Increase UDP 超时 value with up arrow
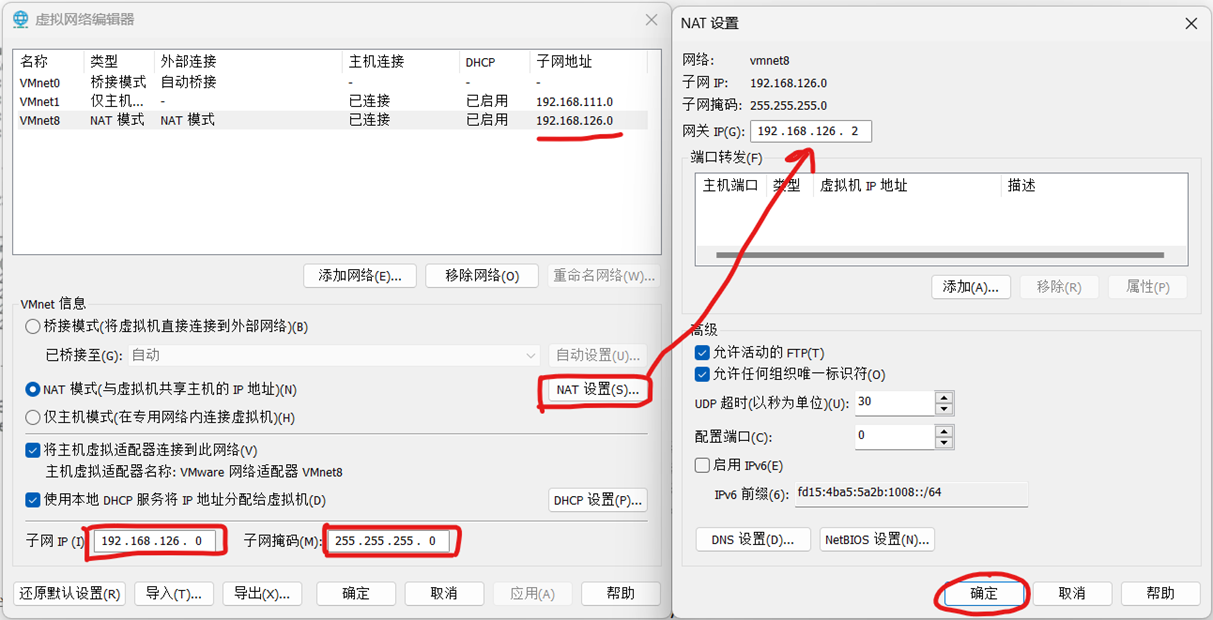1213x620 pixels. click(943, 397)
